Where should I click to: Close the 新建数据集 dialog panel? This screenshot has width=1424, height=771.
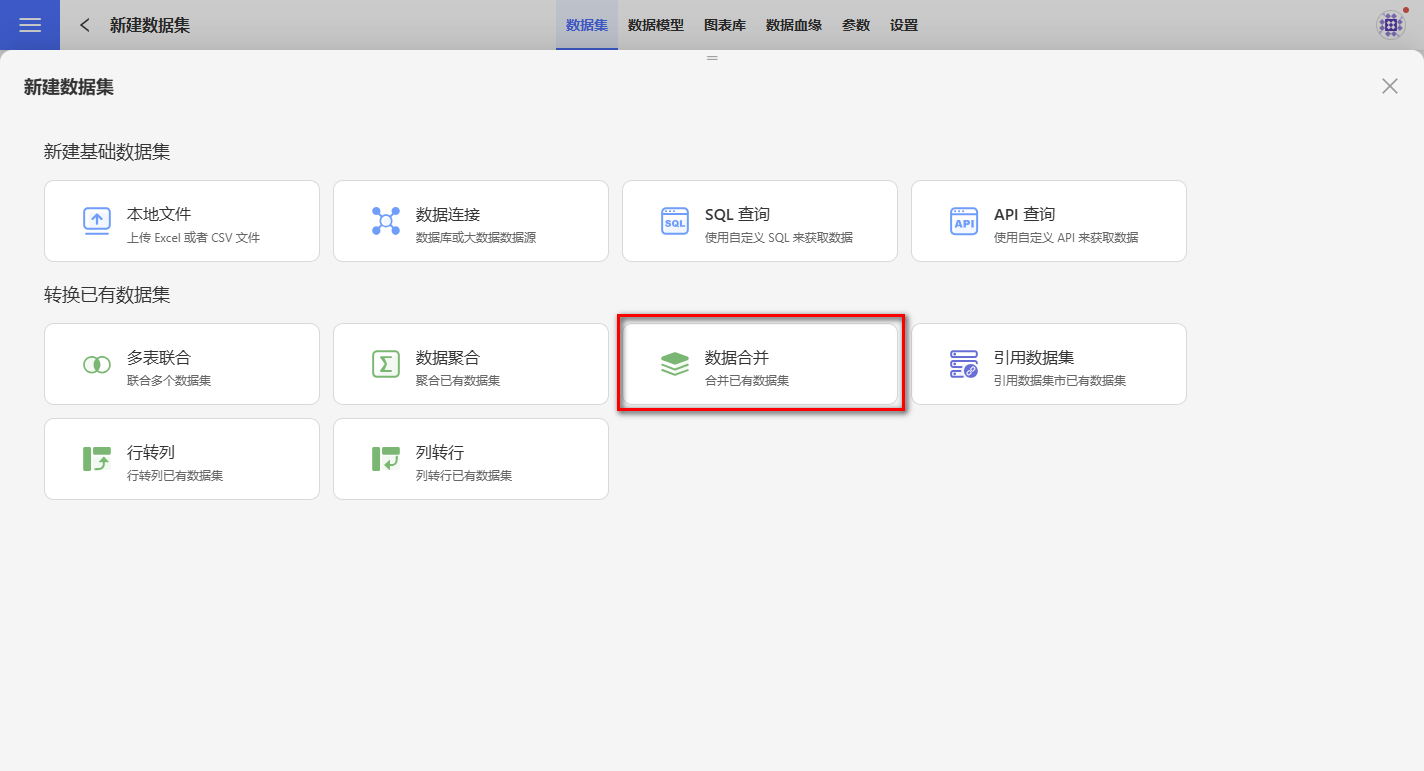coord(1390,86)
